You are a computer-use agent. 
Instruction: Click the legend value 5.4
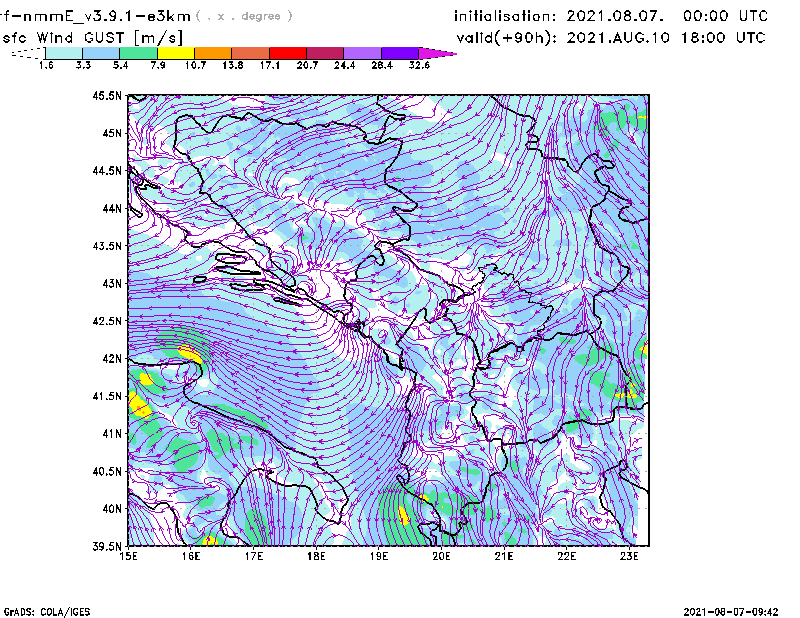click(120, 65)
